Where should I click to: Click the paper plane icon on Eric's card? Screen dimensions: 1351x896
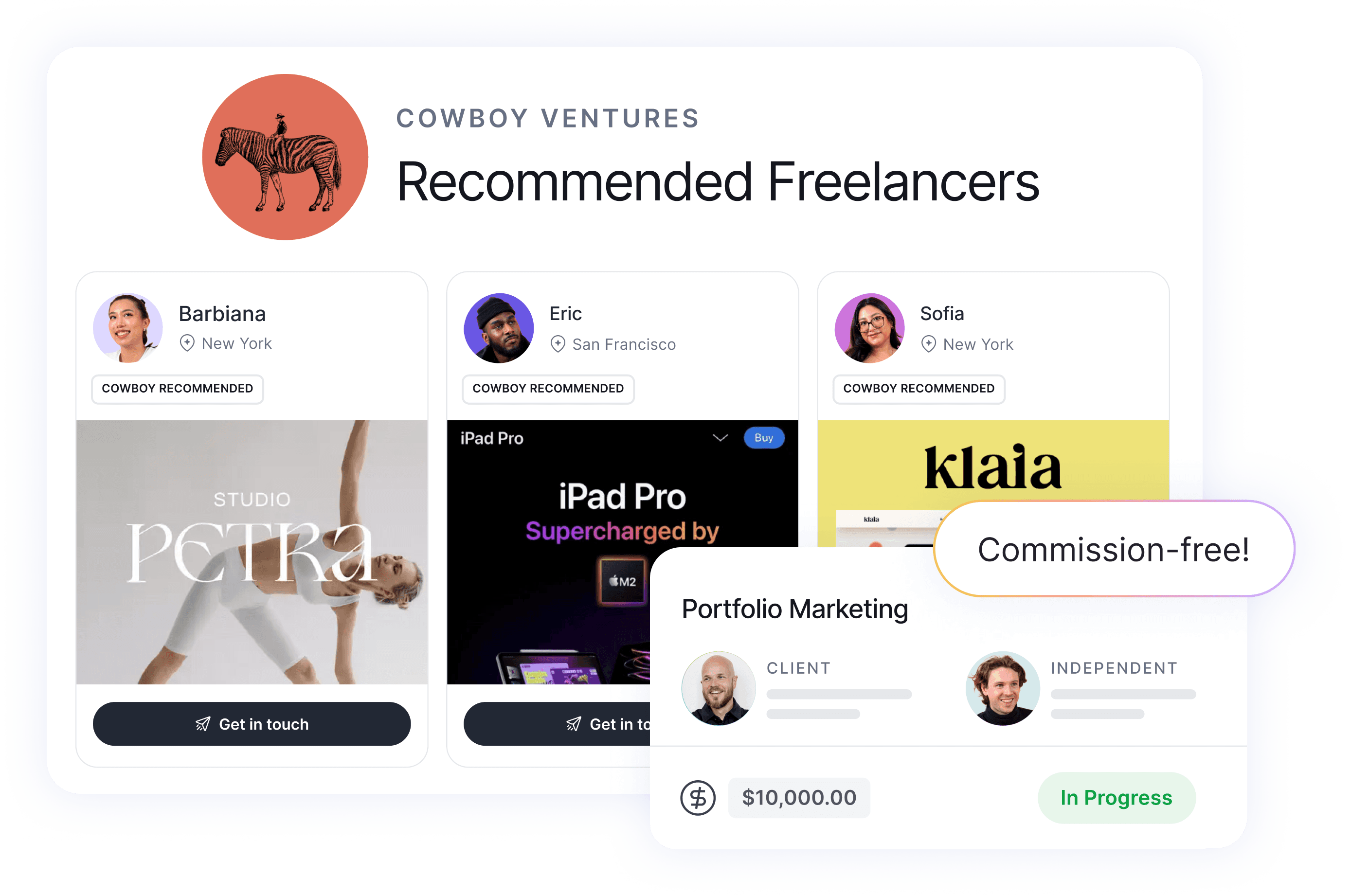pyautogui.click(x=574, y=725)
